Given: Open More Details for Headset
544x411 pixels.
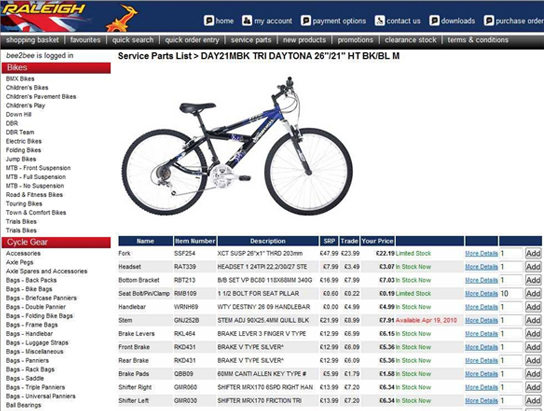Looking at the screenshot, I should [481, 267].
